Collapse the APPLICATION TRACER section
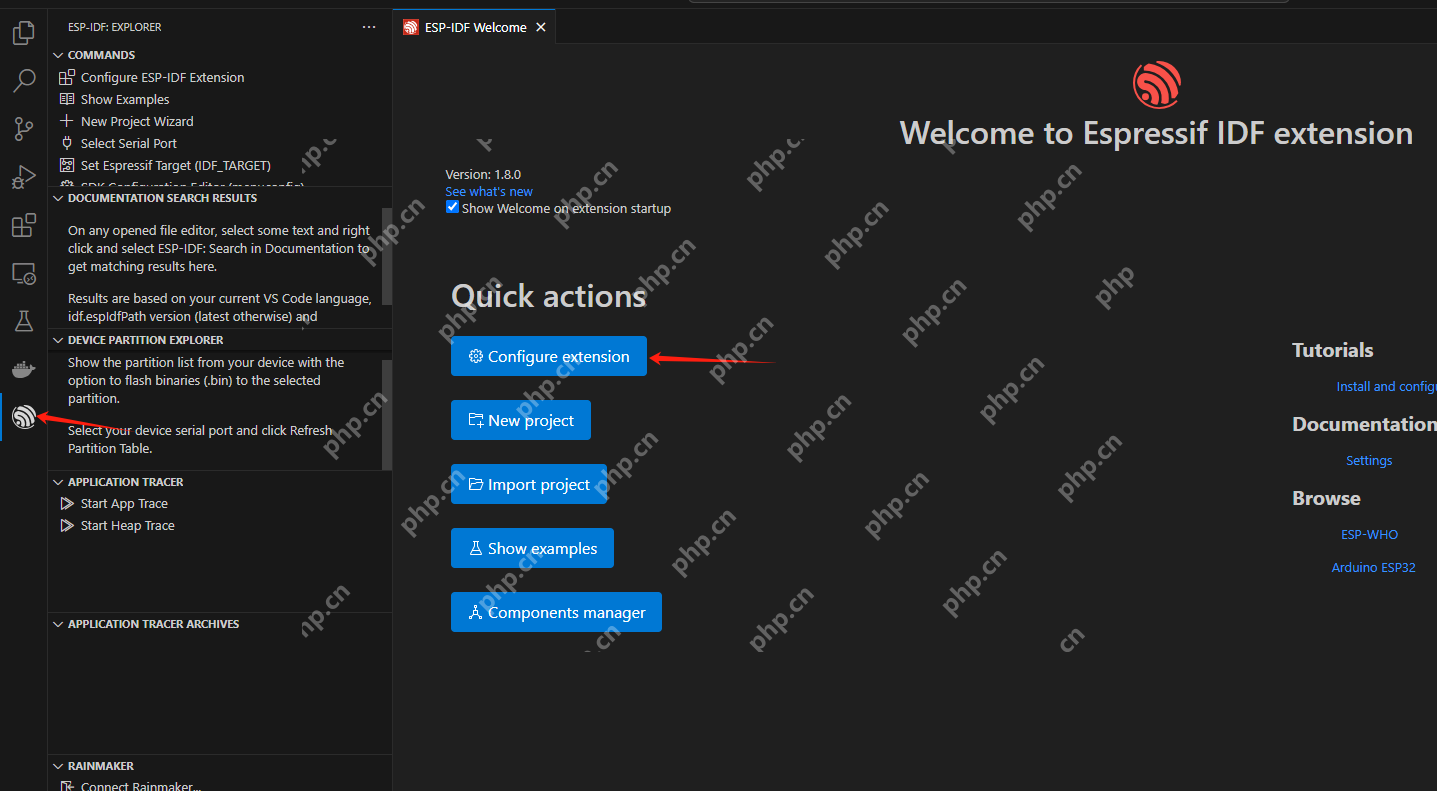 57,481
